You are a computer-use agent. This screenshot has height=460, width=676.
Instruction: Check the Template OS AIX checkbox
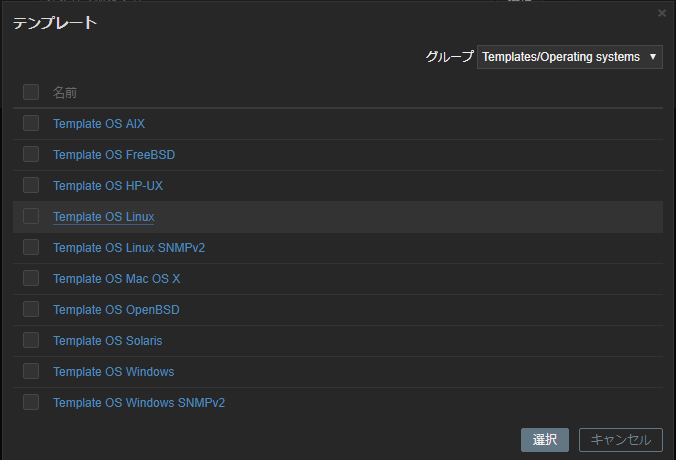(x=31, y=123)
